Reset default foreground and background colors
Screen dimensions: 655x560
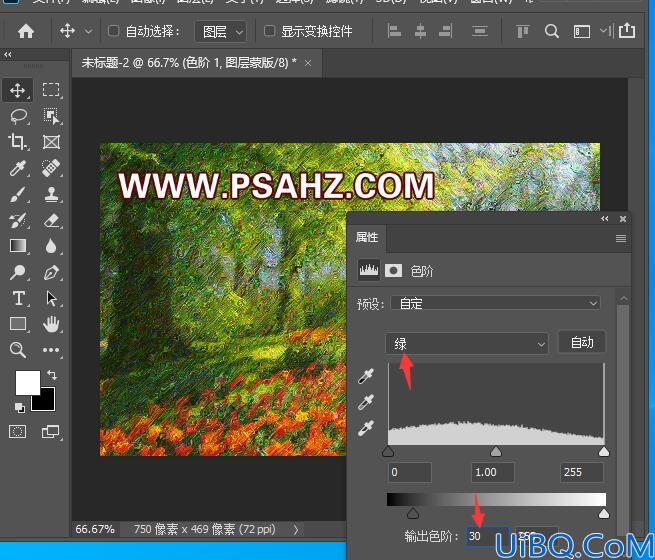click(x=19, y=408)
